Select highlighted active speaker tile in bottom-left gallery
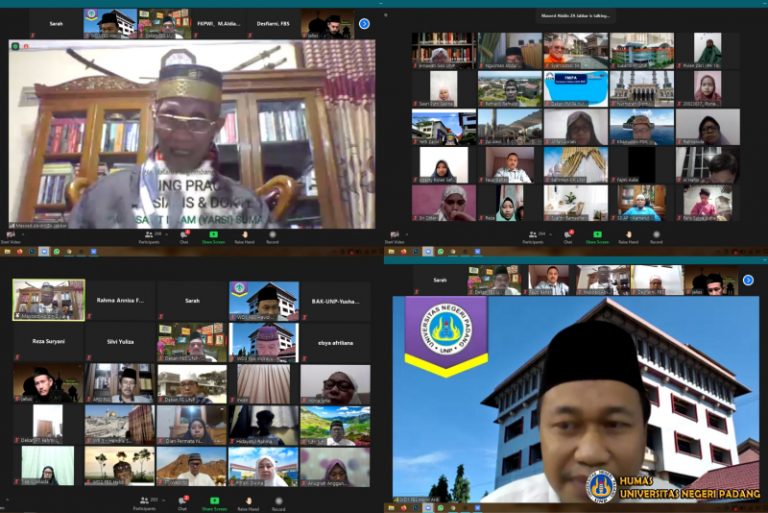Screen dimensions: 768x513 click(48, 300)
